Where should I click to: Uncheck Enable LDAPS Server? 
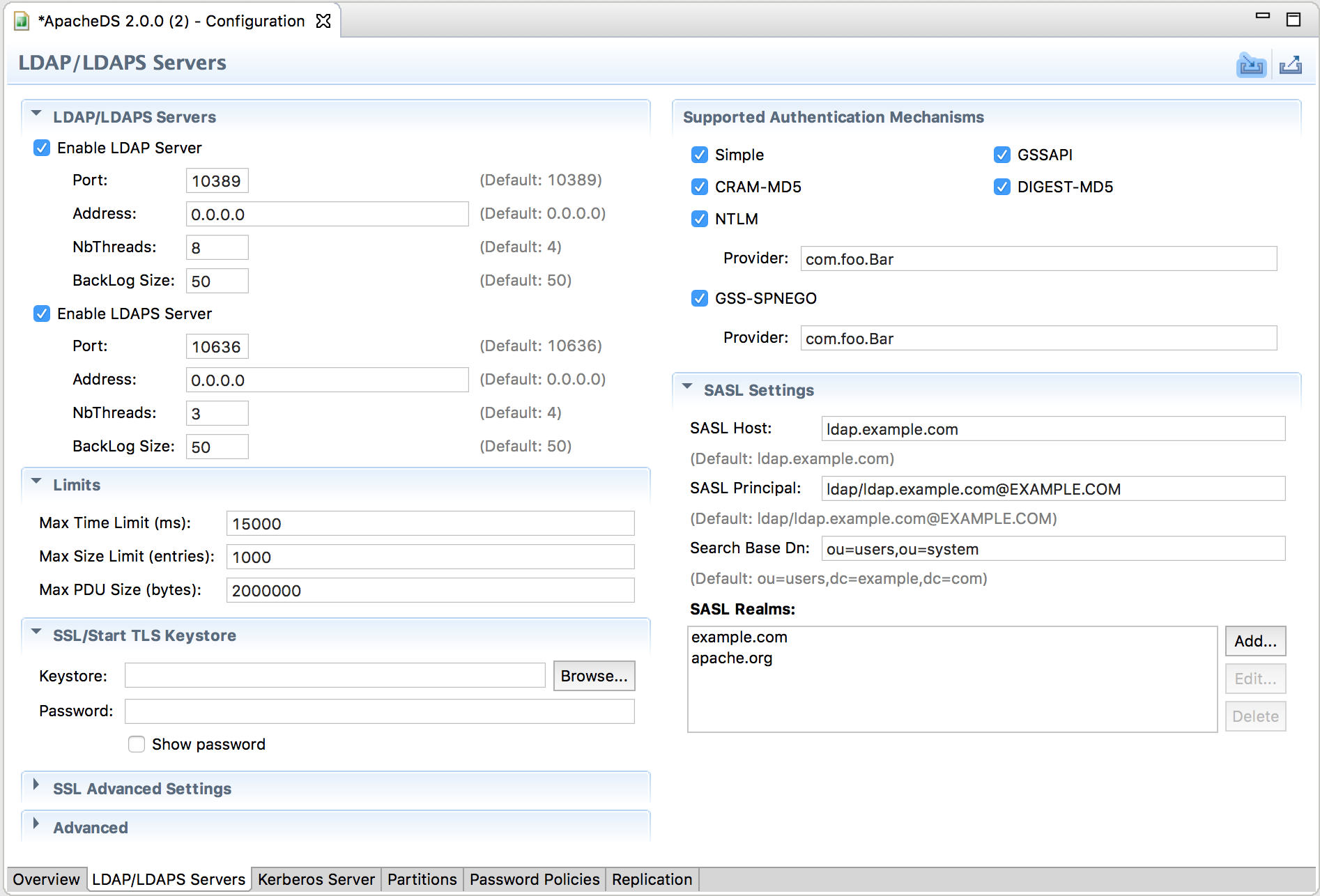tap(42, 314)
